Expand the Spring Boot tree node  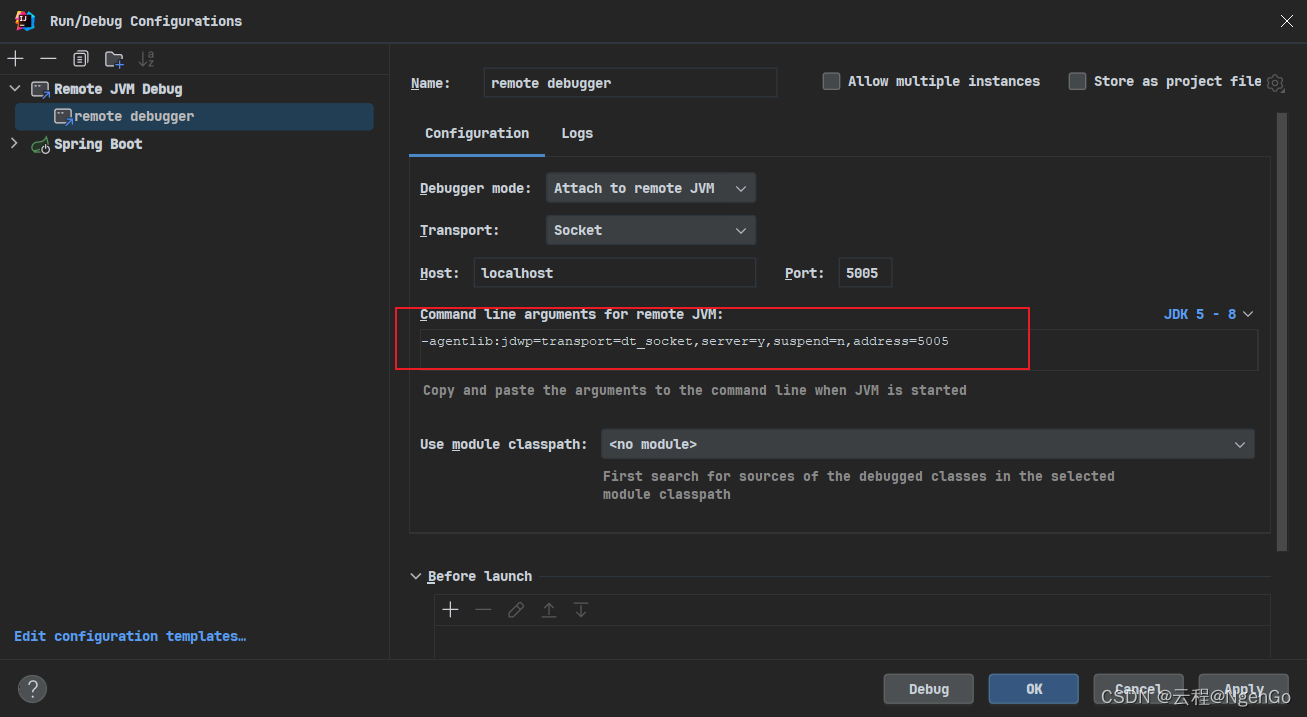click(14, 143)
